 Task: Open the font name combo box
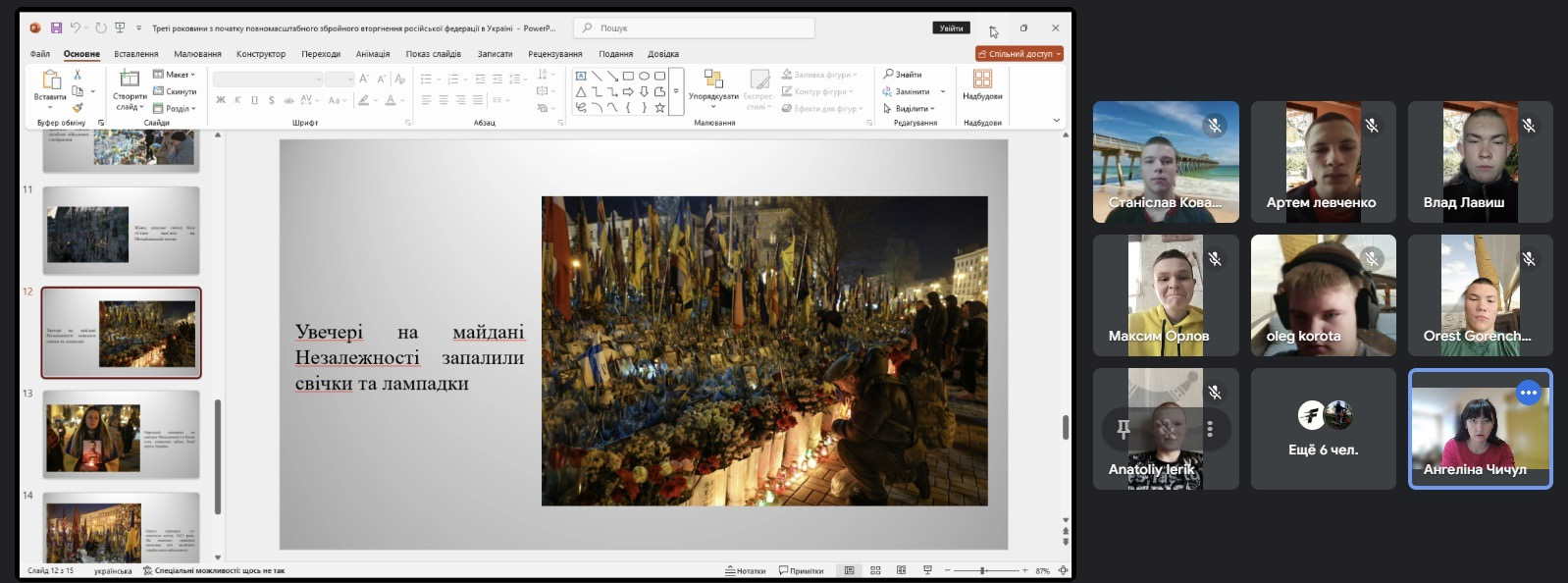[x=268, y=79]
